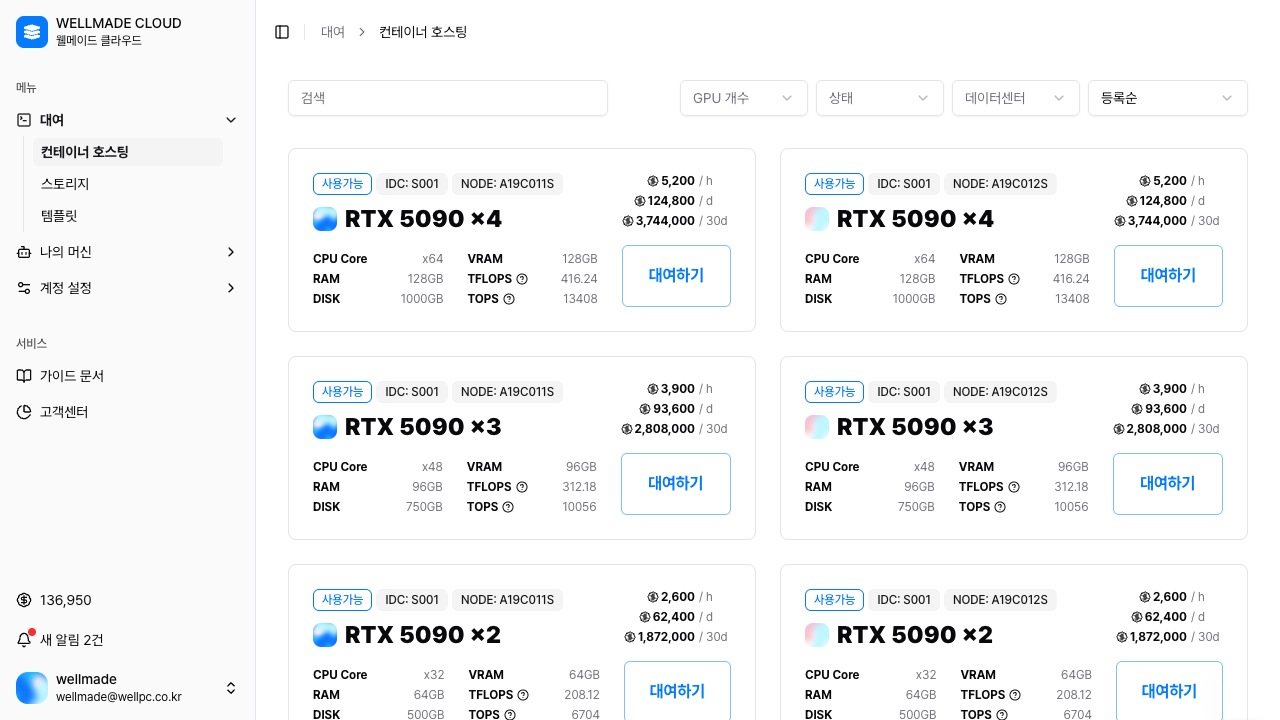
Task: Click blue GPU icon on A19C011S ×4 card
Action: [x=325, y=219]
